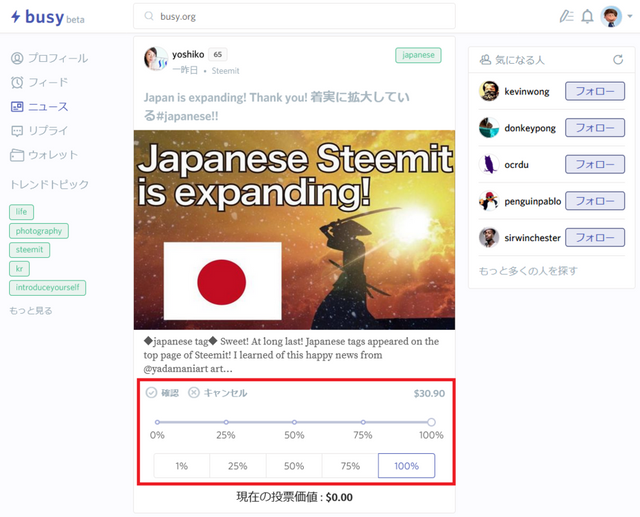Open ウォレット in sidebar
Viewport: 640px width, 517px height.
(x=44, y=155)
